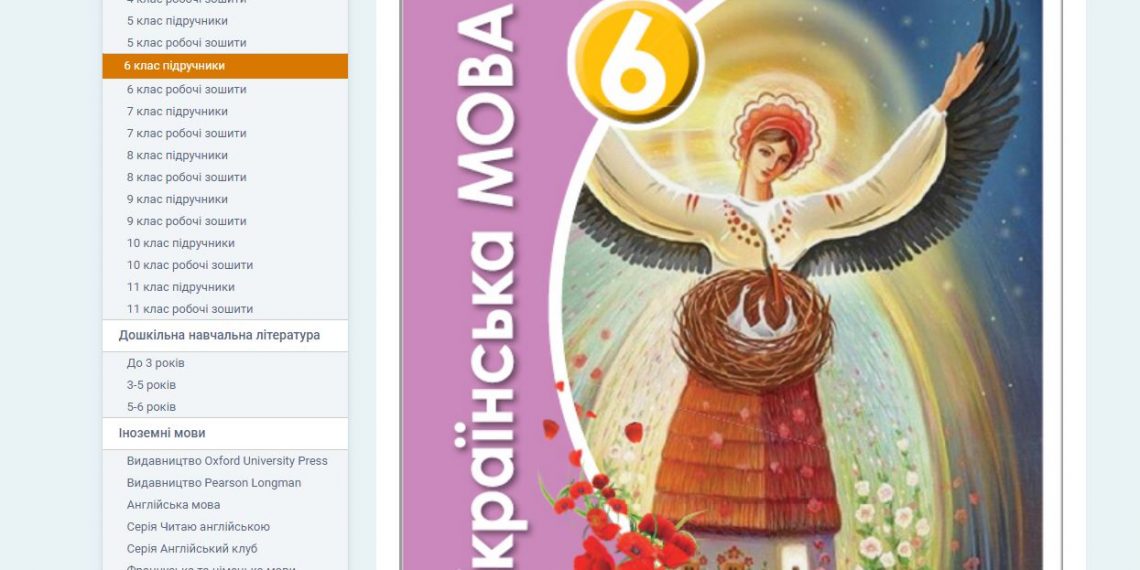This screenshot has height=570, width=1140.
Task: Open 7 клас підручники category
Action: (177, 111)
